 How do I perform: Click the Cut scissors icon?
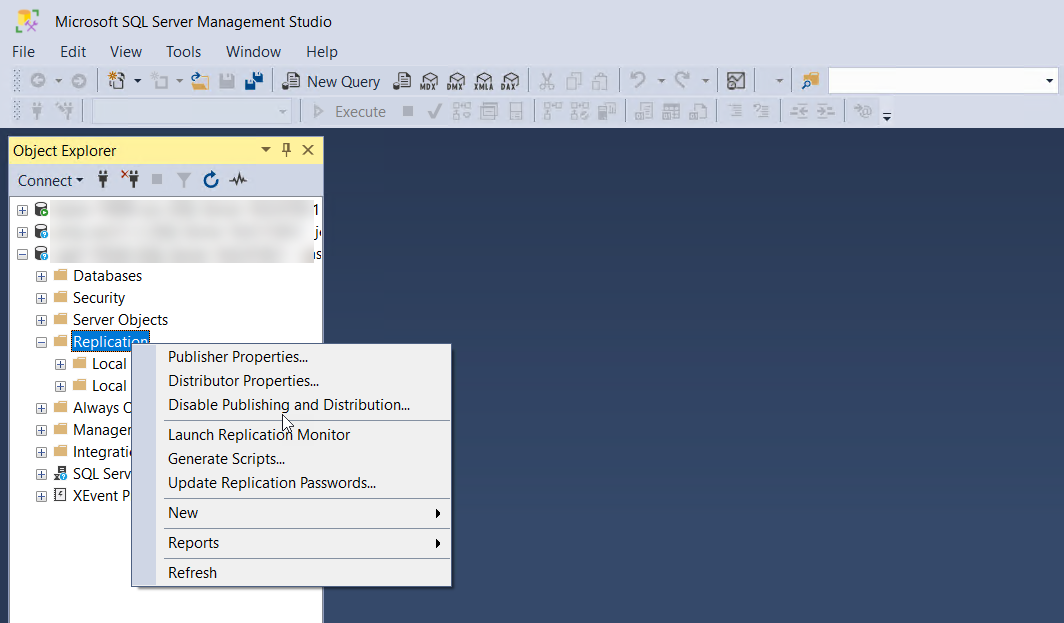547,81
